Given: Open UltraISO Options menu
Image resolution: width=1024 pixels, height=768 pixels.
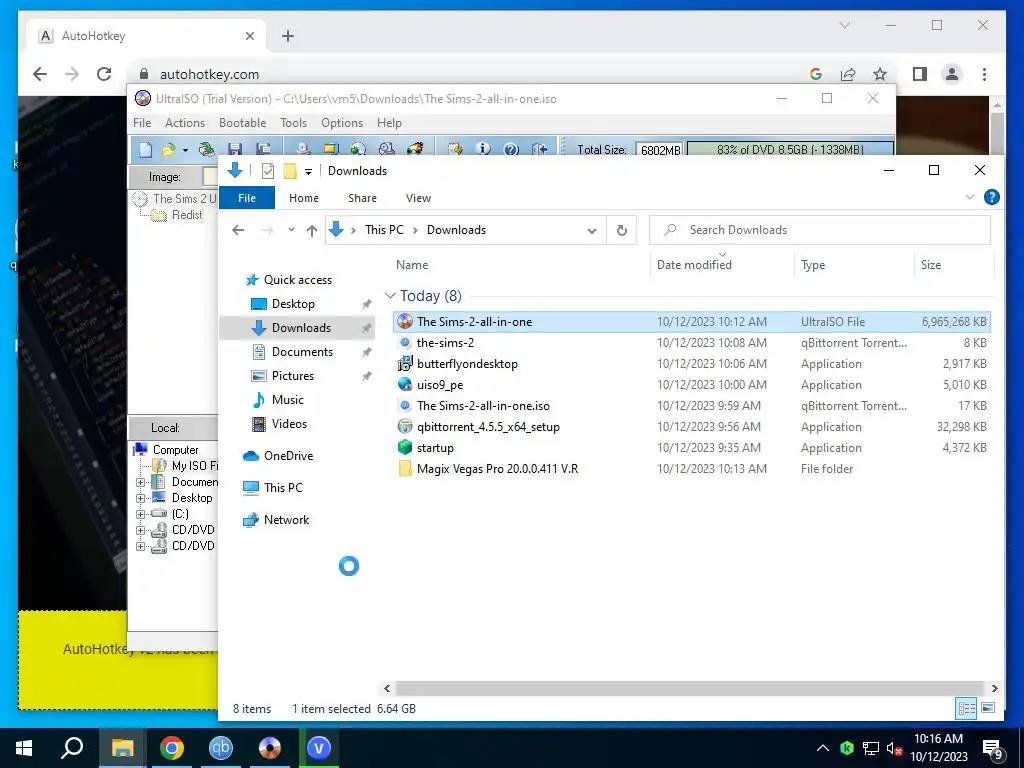Looking at the screenshot, I should pyautogui.click(x=342, y=123).
